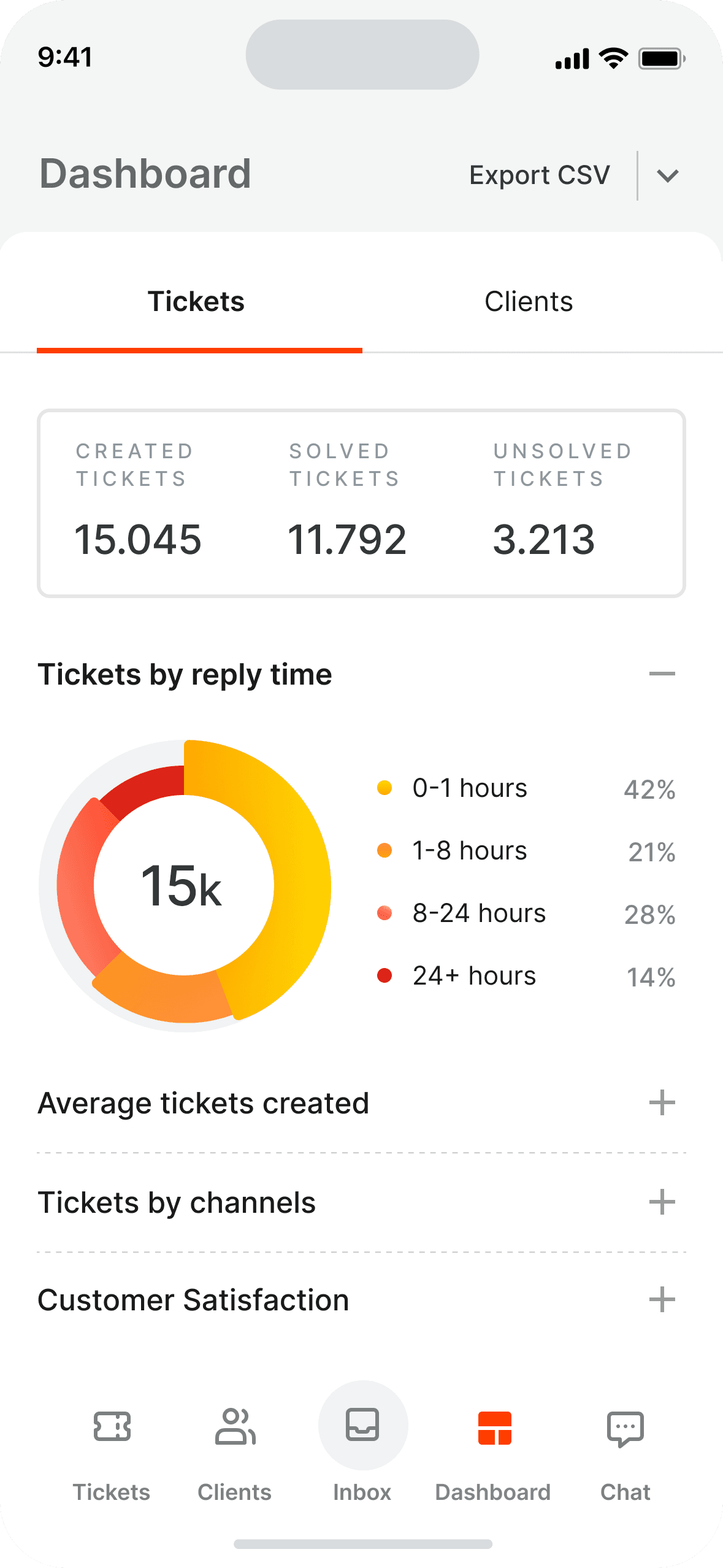Screen dimensions: 723x1568
Task: Open the Clients people icon in bottom bar
Action: [x=235, y=1426]
